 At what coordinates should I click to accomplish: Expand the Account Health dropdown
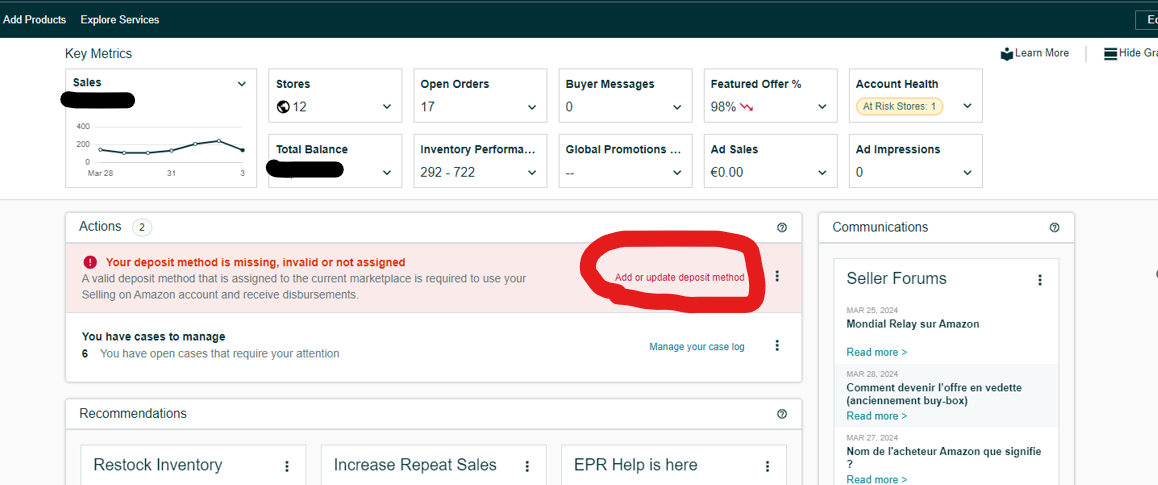point(967,106)
